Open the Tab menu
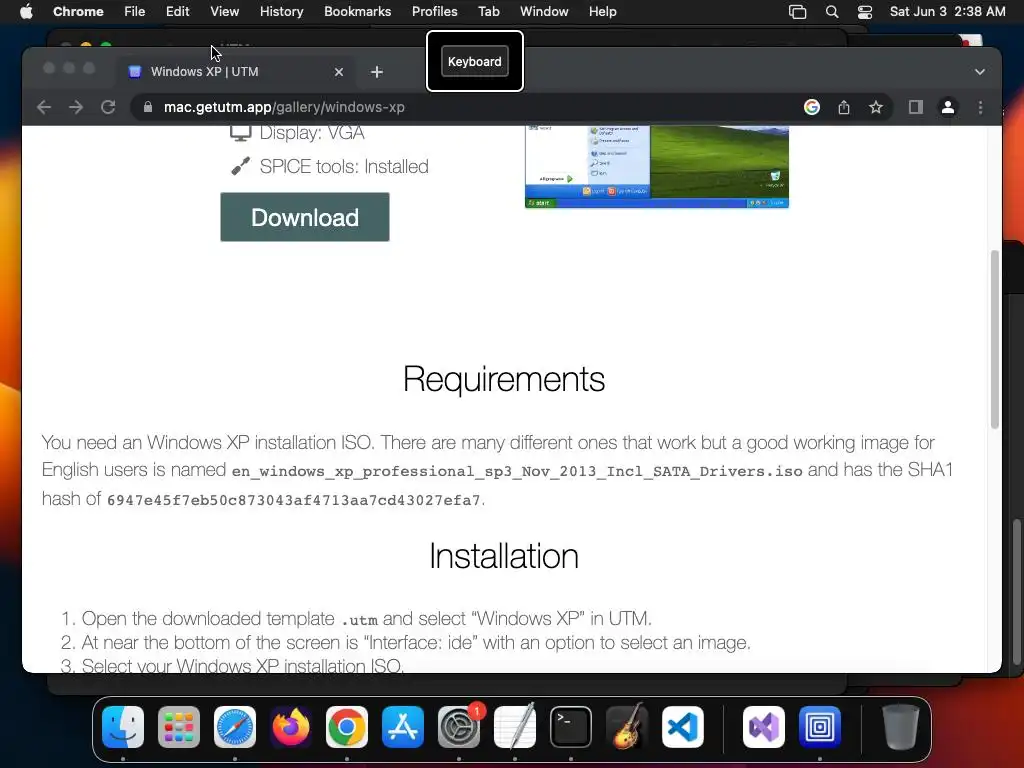Viewport: 1024px width, 768px height. [x=488, y=12]
